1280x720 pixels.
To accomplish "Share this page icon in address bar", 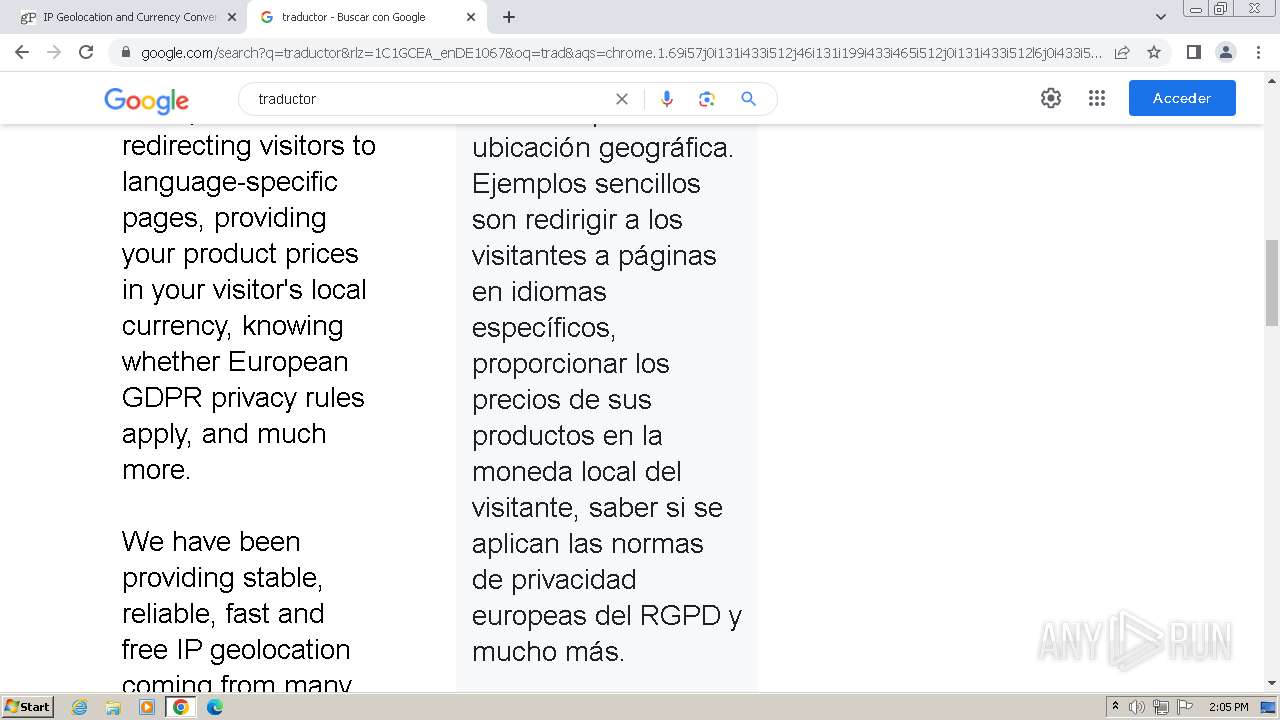I will 1122,53.
